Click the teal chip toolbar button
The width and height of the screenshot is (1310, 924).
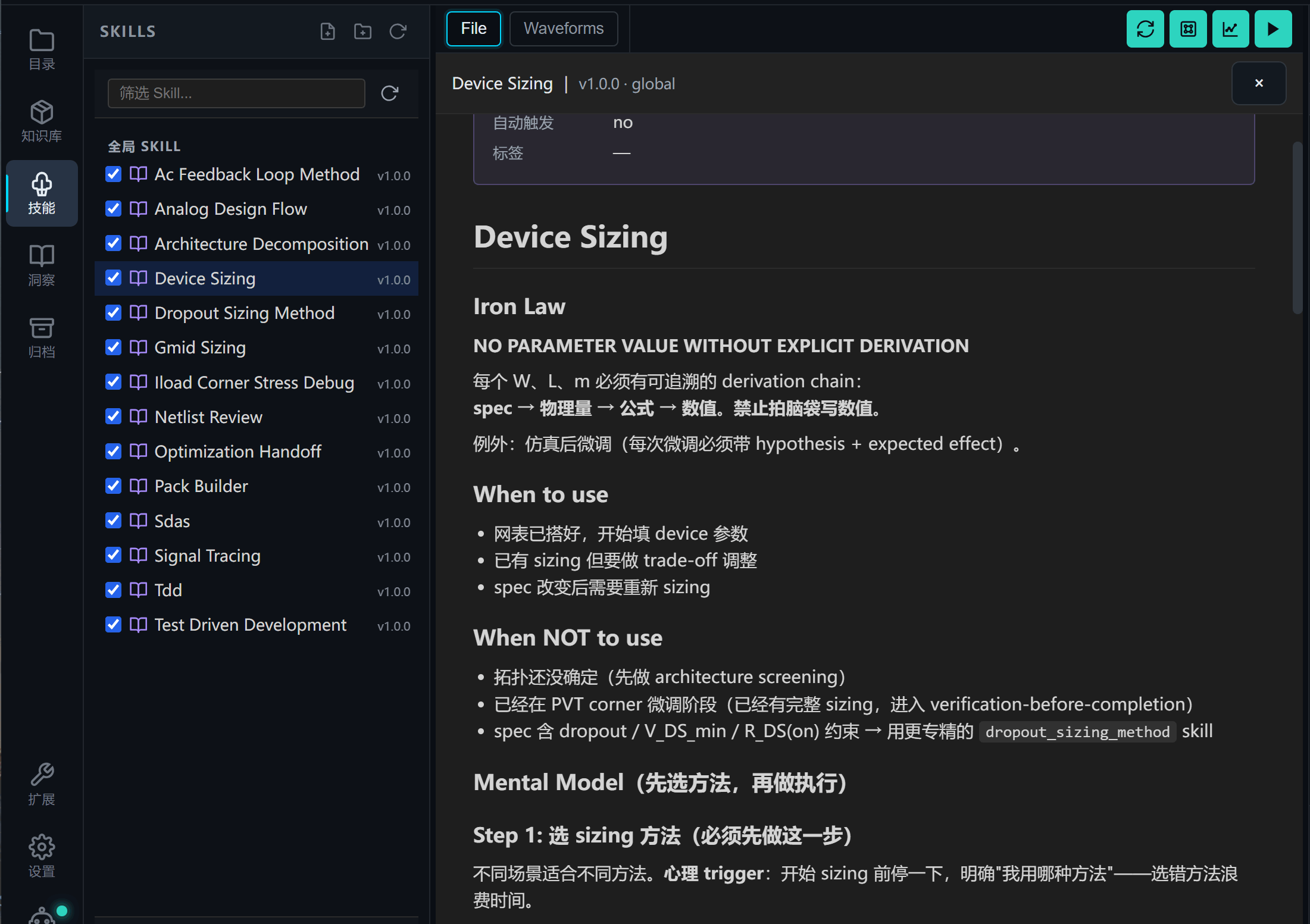tap(1187, 29)
